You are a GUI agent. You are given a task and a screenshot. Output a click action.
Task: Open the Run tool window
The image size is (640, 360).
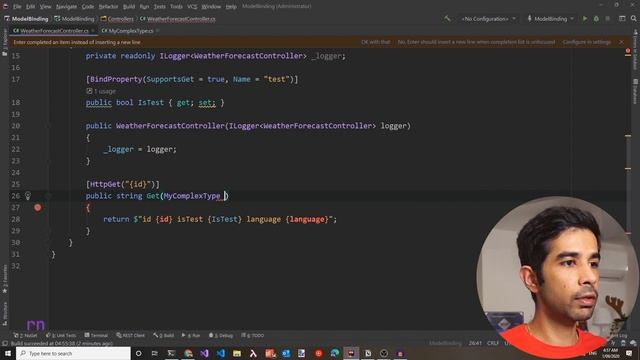(191, 336)
